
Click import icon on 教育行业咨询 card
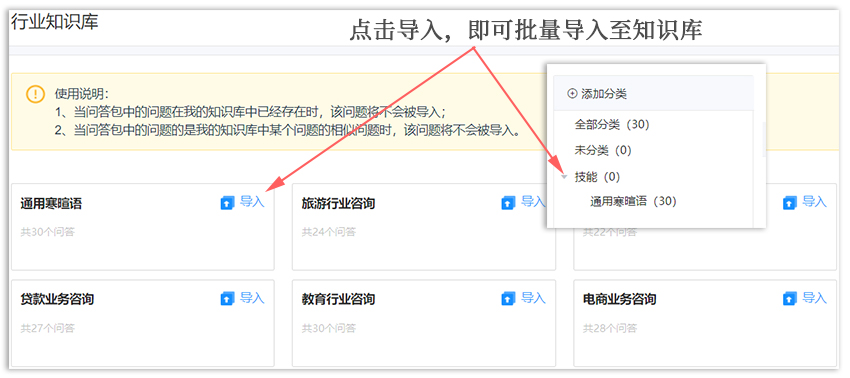[508, 298]
